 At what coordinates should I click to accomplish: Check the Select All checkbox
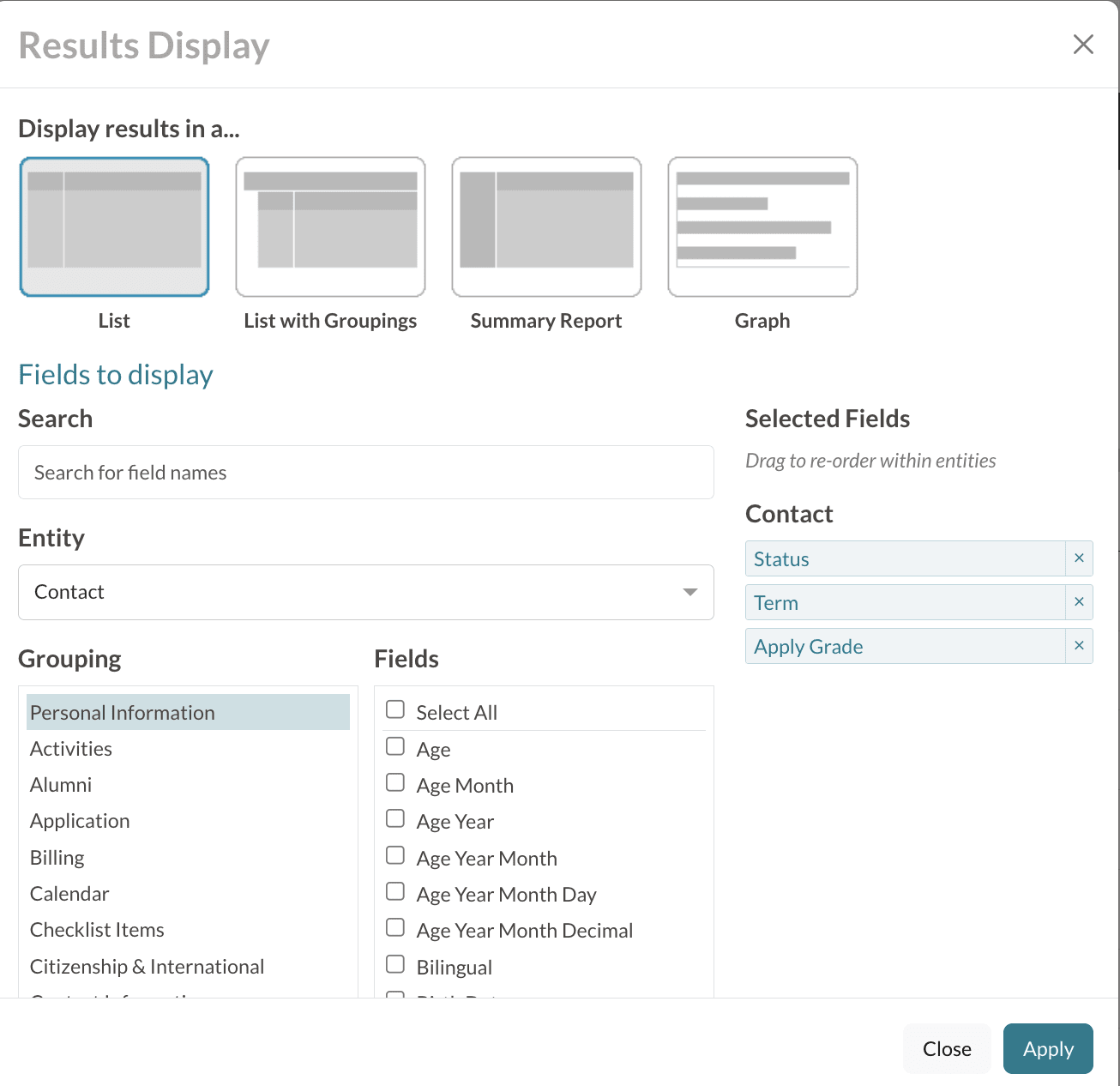395,710
